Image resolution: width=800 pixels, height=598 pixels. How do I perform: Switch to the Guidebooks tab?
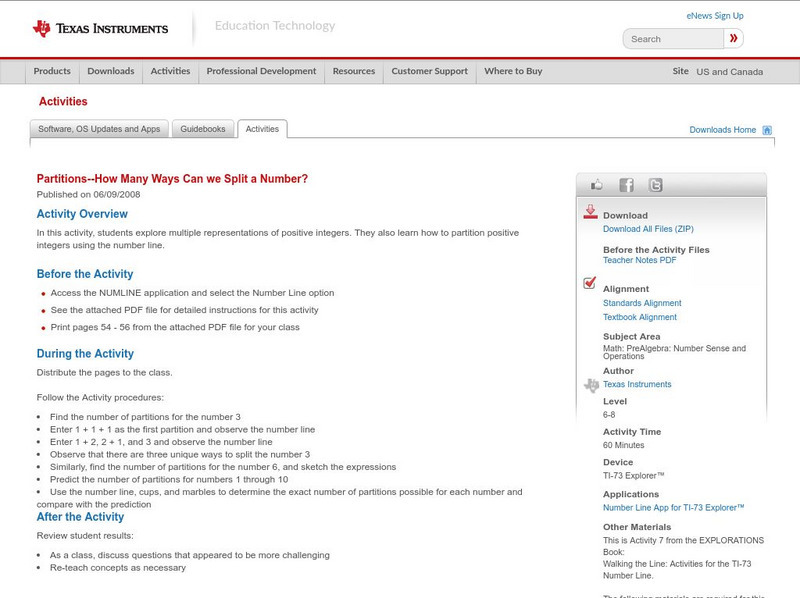click(203, 129)
